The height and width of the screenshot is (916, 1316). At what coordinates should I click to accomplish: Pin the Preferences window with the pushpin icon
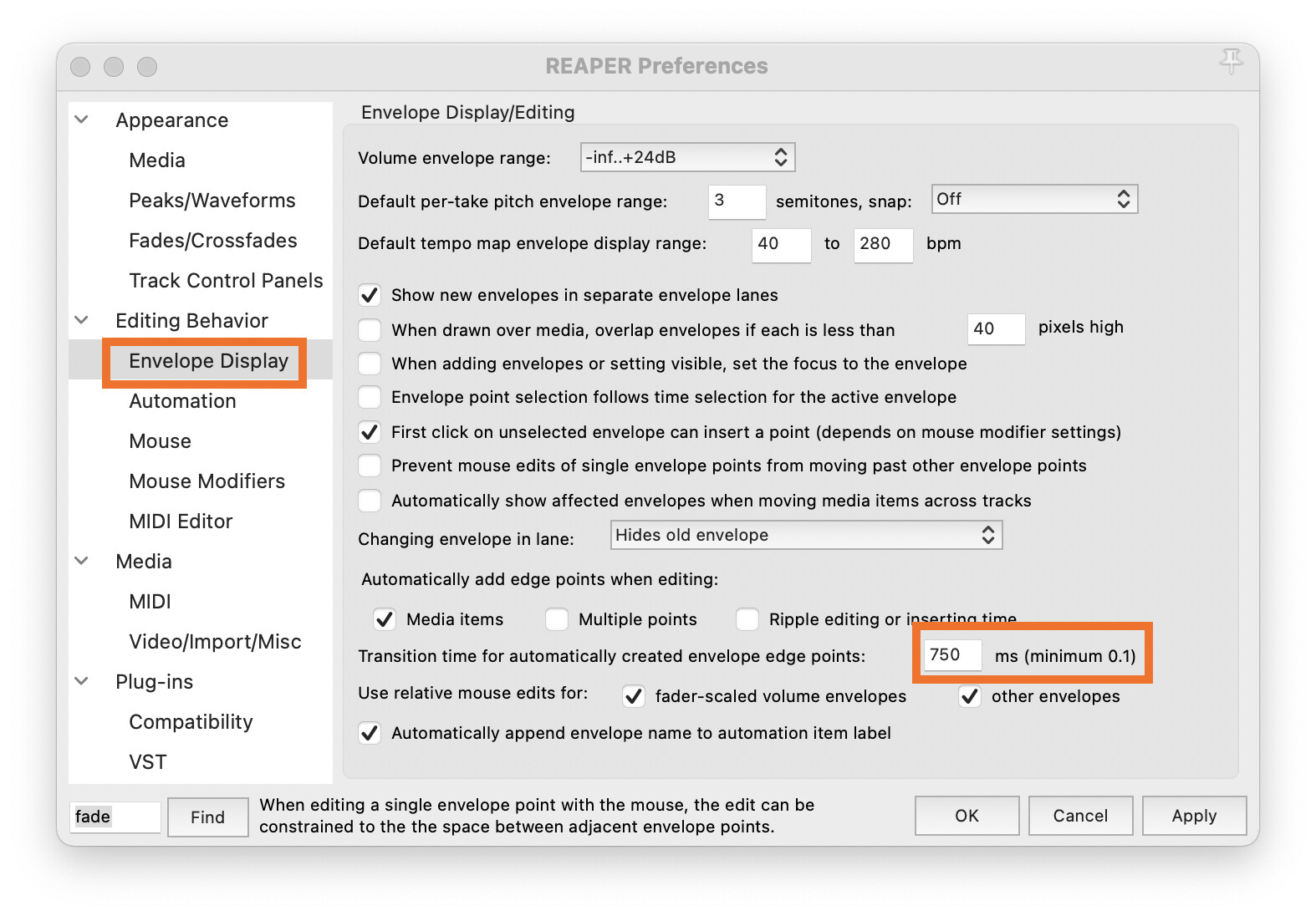click(x=1231, y=61)
